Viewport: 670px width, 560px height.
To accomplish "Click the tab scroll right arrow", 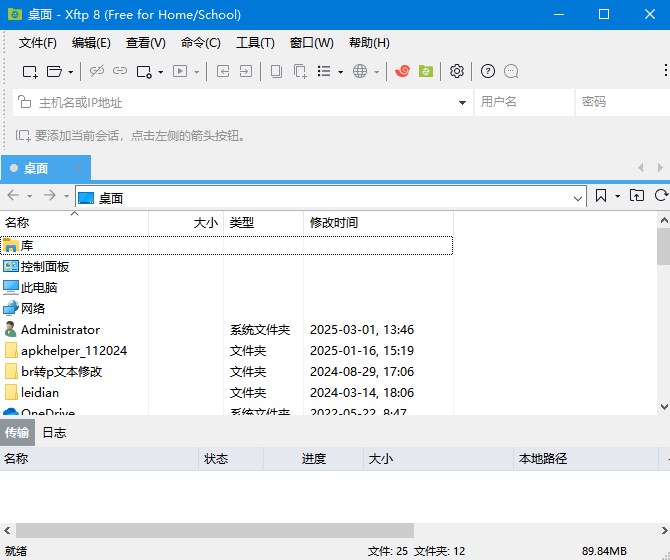I will click(x=660, y=167).
